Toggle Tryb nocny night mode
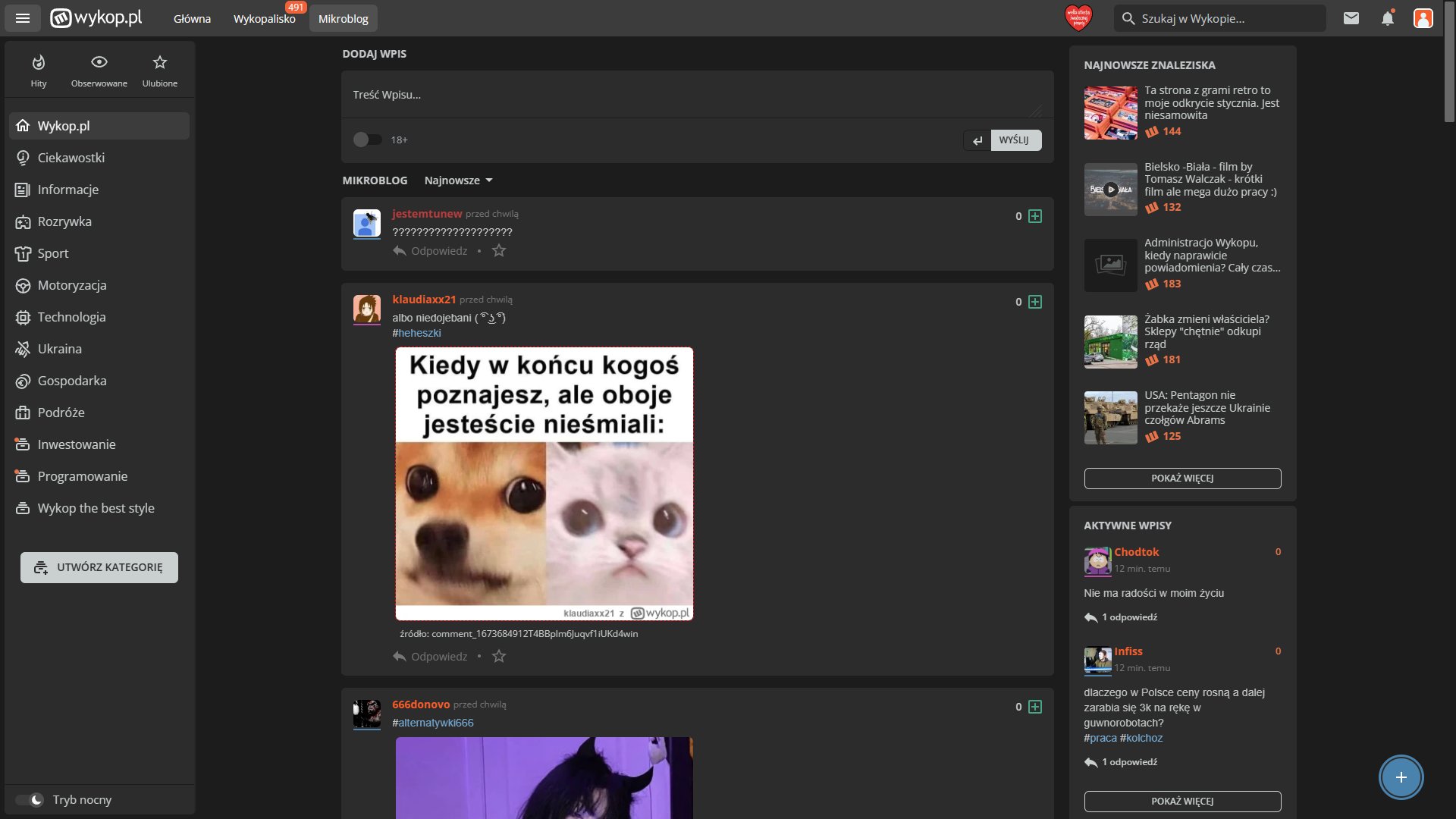 [30, 800]
